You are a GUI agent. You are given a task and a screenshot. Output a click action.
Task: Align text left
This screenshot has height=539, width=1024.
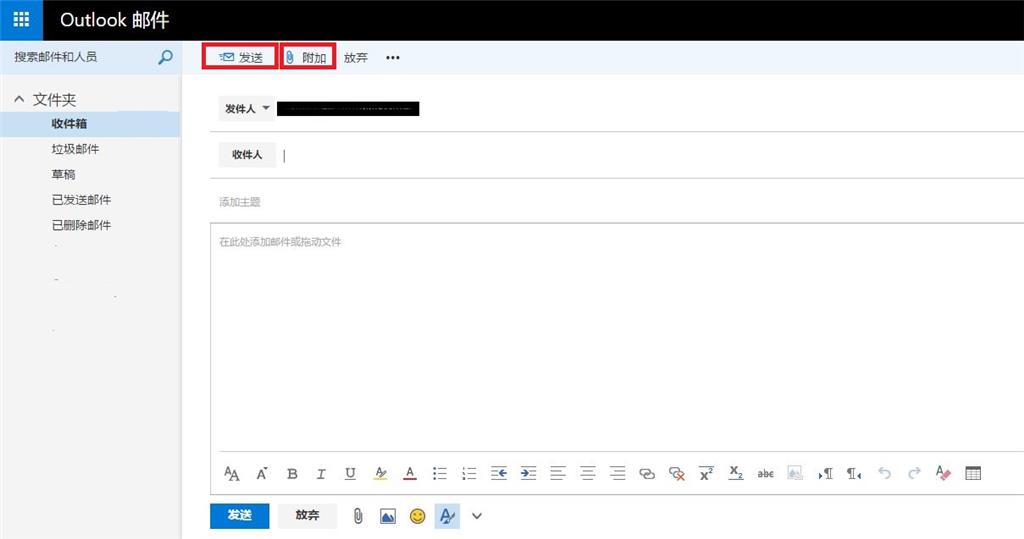(558, 474)
